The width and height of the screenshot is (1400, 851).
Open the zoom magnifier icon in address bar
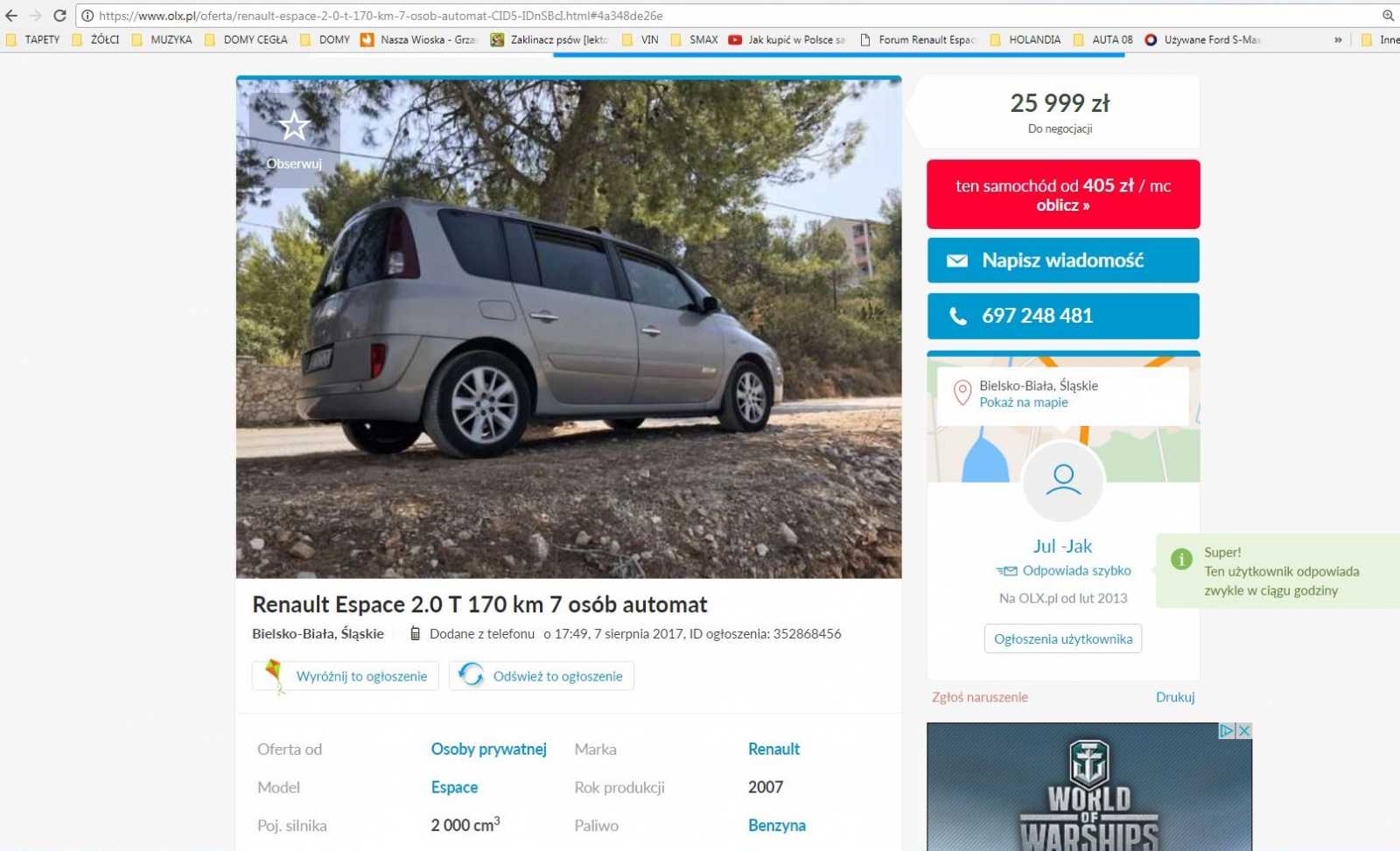[1388, 16]
